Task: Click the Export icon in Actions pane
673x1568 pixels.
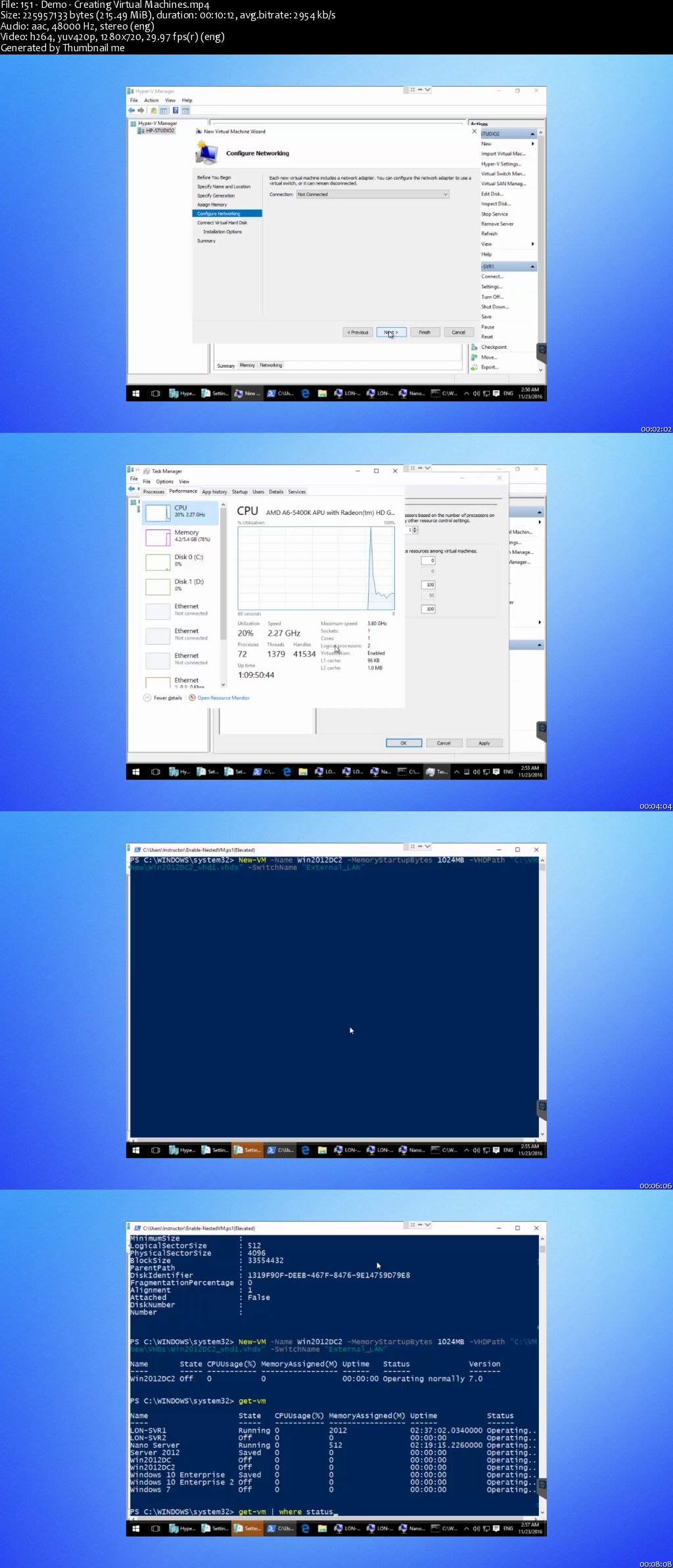Action: [474, 367]
